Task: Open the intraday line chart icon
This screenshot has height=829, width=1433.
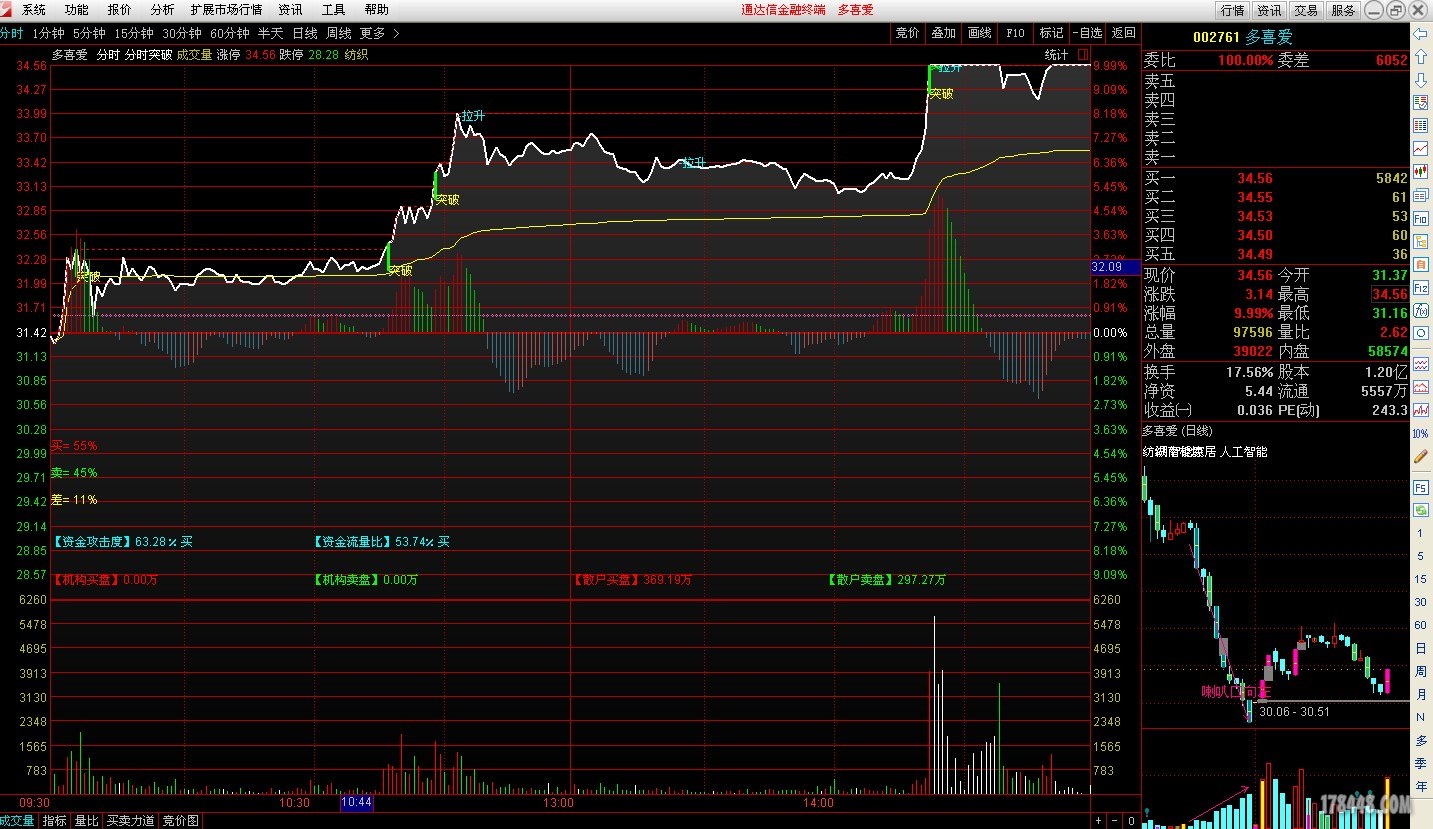Action: click(x=1420, y=149)
